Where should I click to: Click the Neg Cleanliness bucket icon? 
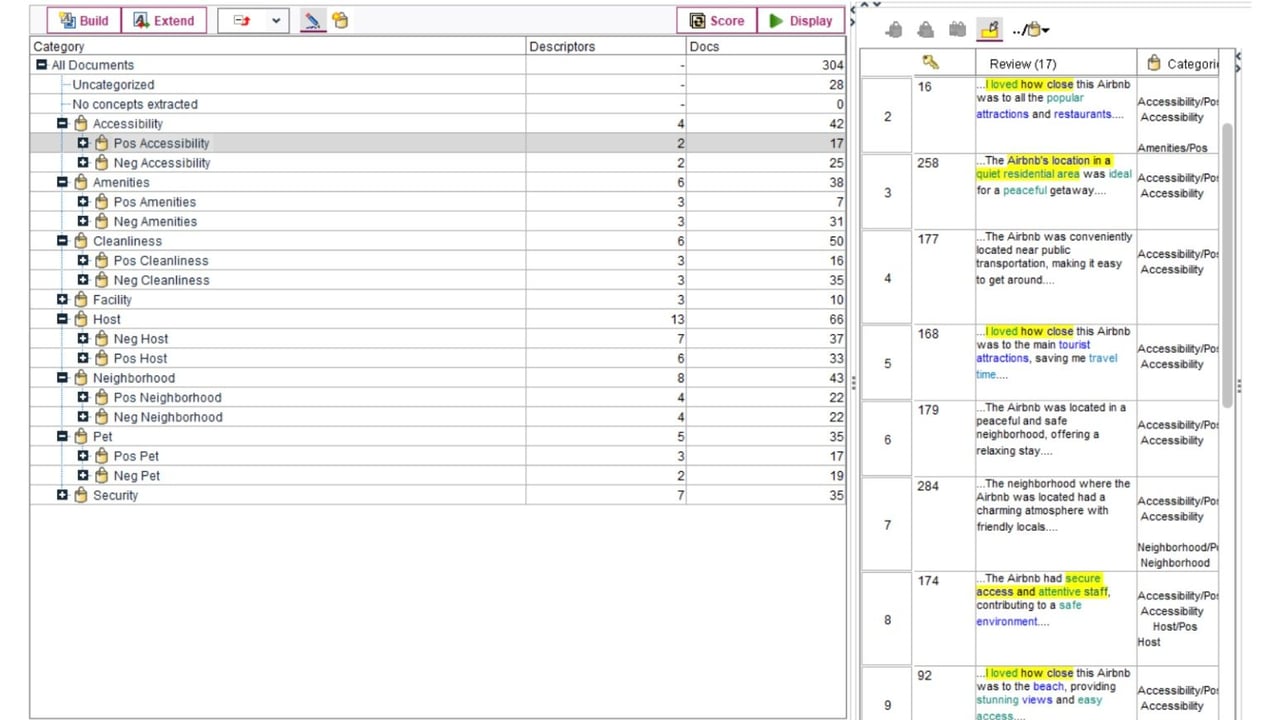(101, 280)
